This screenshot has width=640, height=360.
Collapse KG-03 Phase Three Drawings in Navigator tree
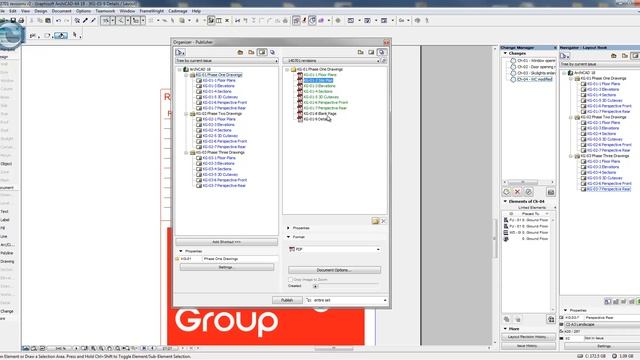click(571, 156)
